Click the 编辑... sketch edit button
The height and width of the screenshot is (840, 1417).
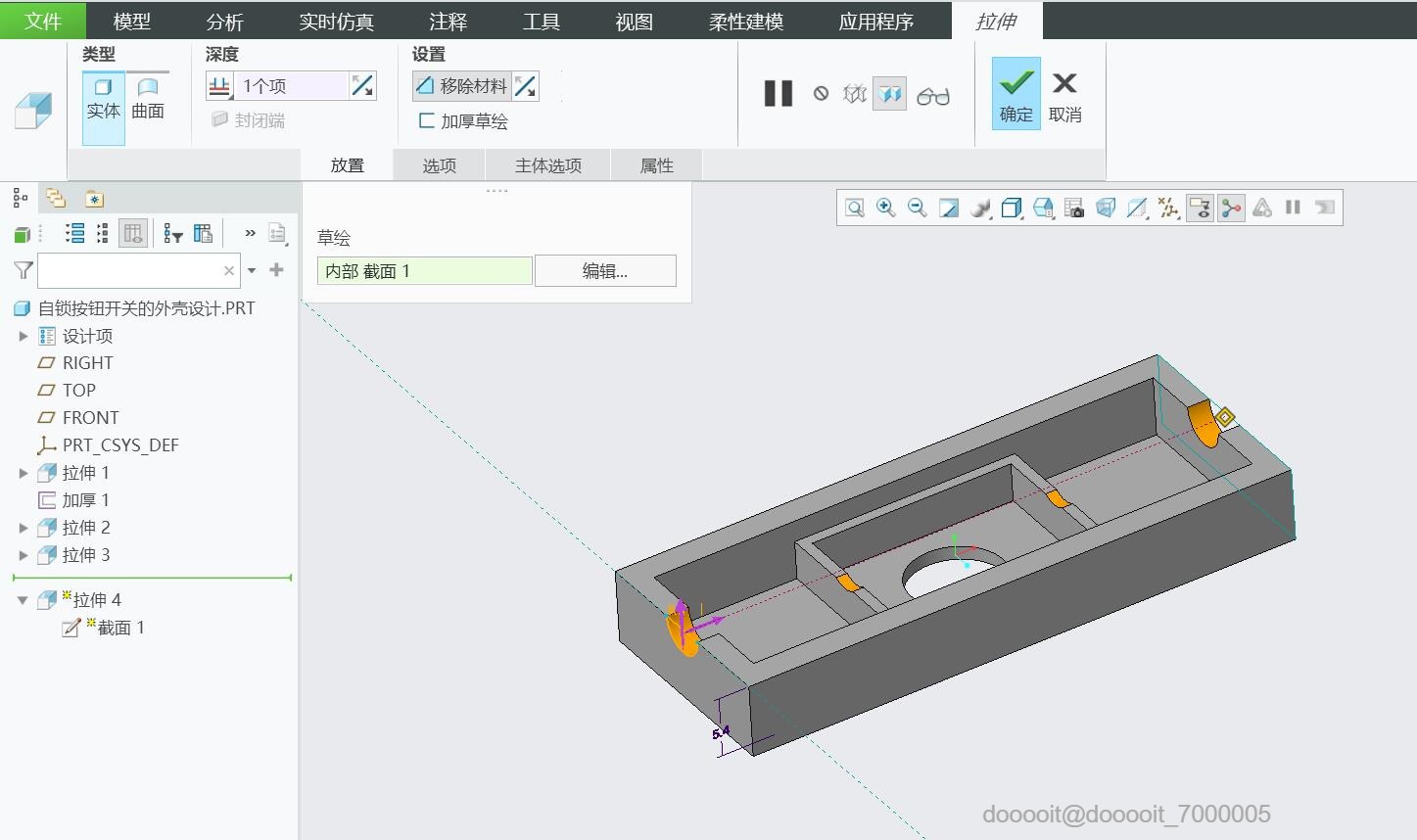[604, 270]
